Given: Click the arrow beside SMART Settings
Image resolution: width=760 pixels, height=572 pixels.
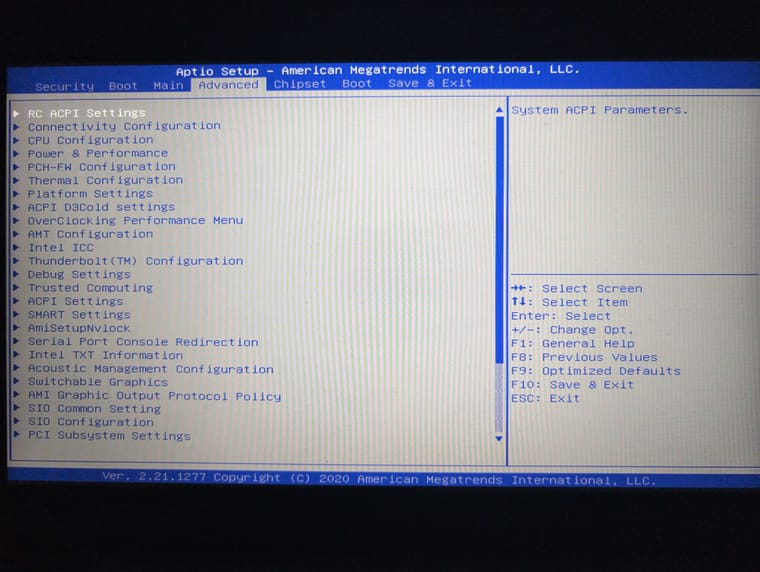Looking at the screenshot, I should coord(16,315).
